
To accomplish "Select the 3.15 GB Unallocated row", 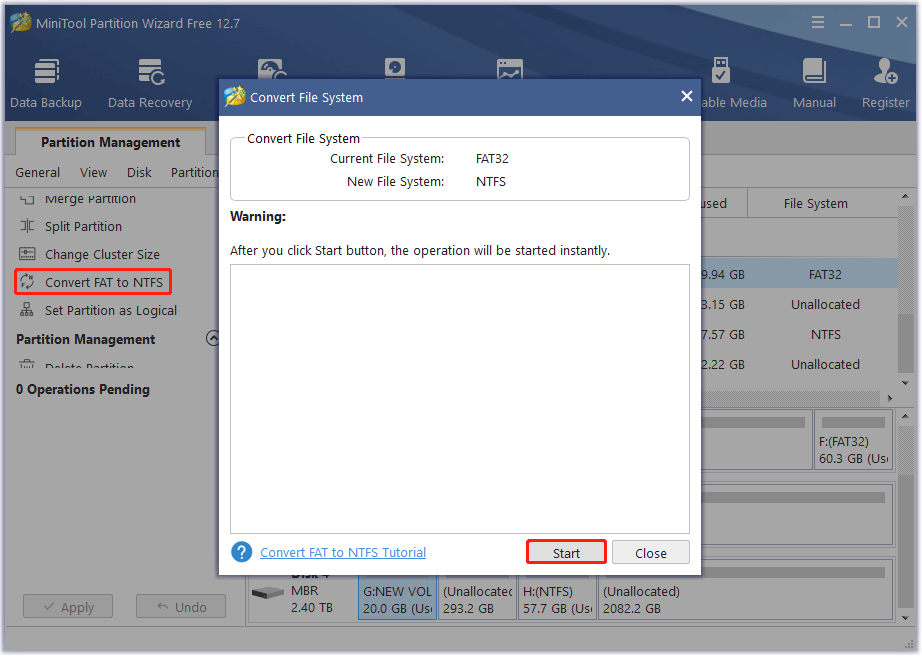I will (x=799, y=304).
